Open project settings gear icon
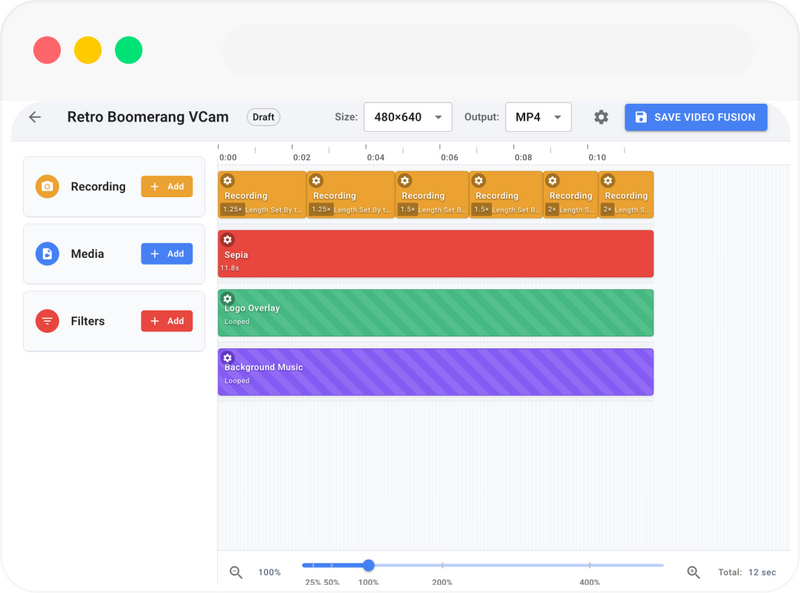Screen dimensions: 800x593 coord(601,117)
